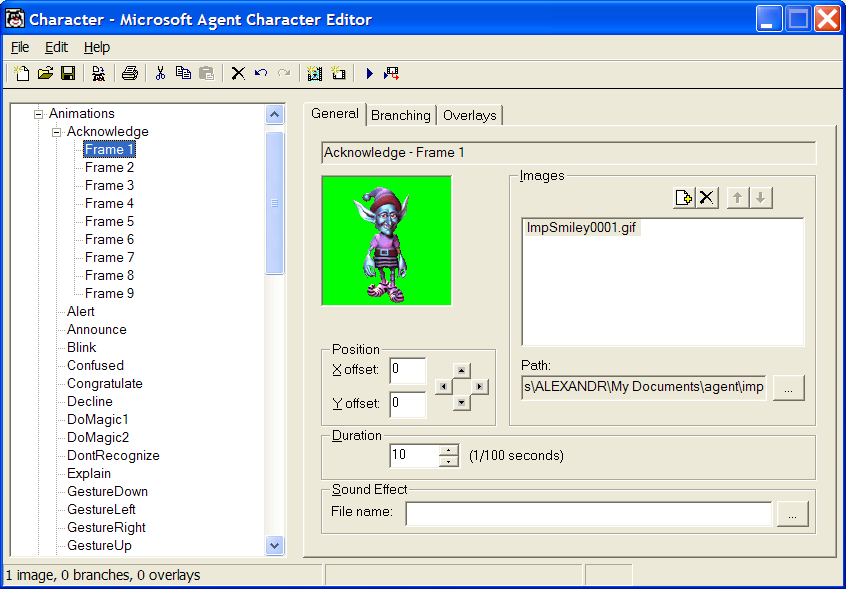Viewport: 846px width, 589px height.
Task: Click the Print toolbar icon
Action: click(129, 73)
